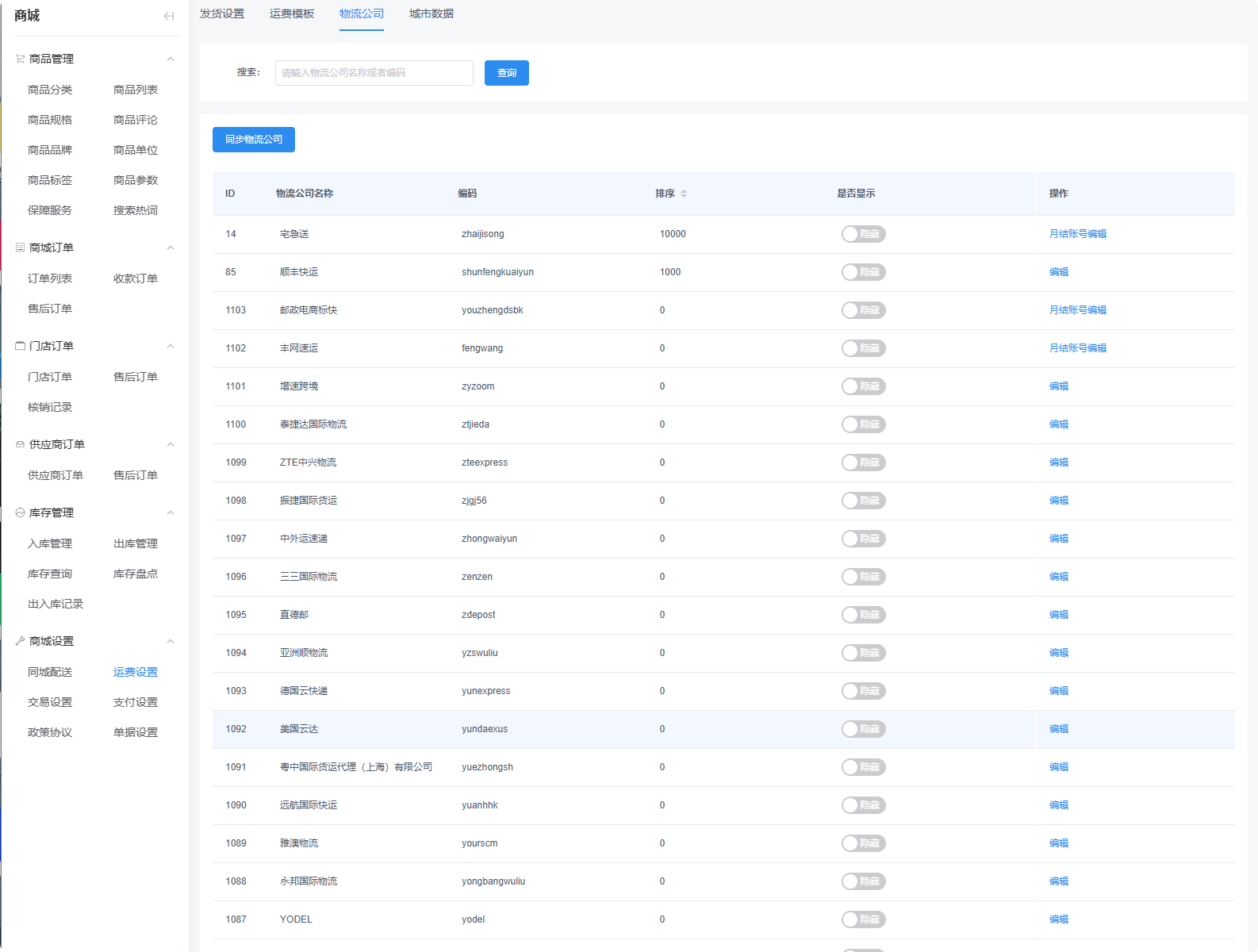Toggle display switch for 雅澳物流

(863, 843)
